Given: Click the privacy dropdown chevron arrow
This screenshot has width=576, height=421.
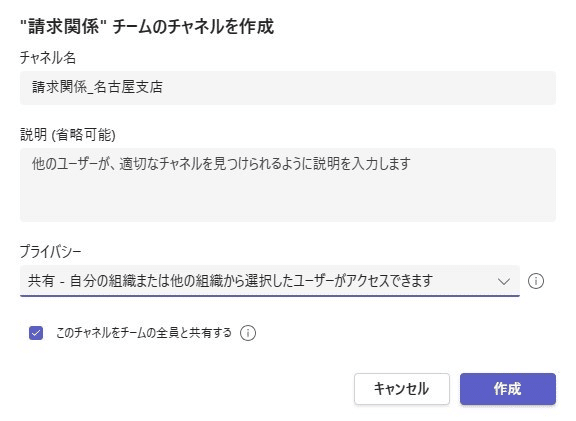Looking at the screenshot, I should (x=504, y=281).
